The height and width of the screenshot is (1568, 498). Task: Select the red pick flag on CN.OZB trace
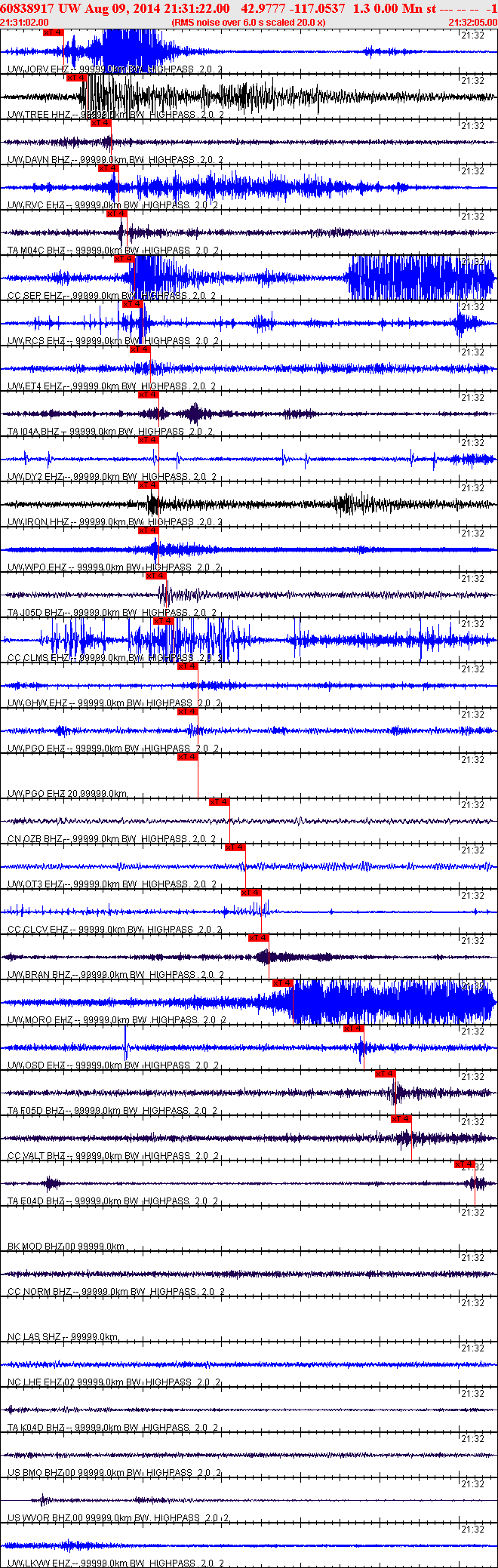(x=219, y=802)
